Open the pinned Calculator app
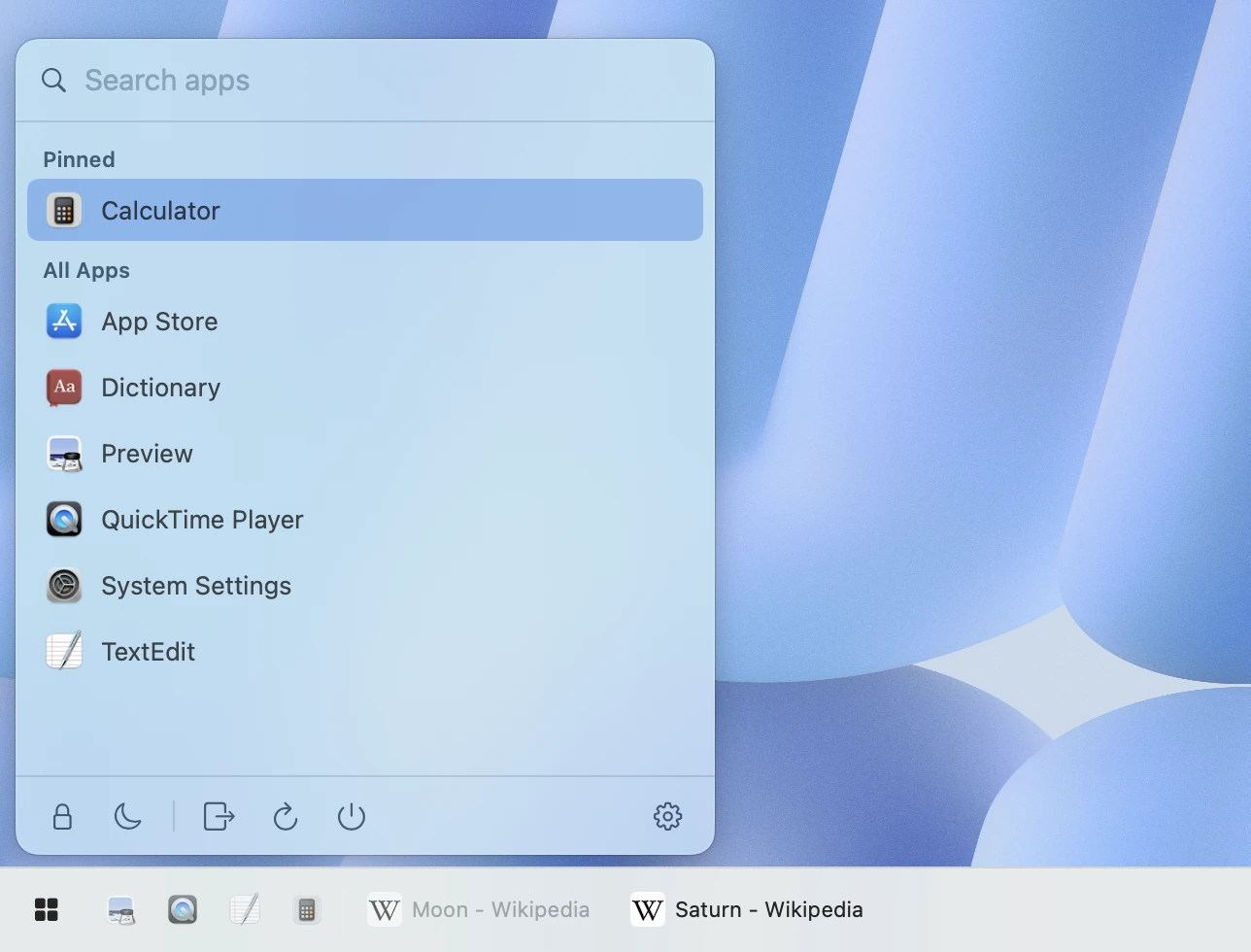 point(365,210)
